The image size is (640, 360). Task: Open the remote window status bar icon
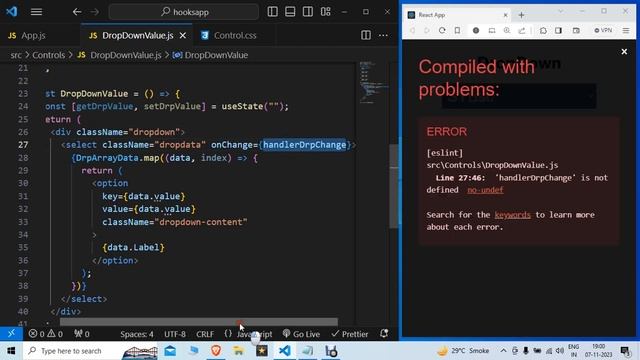click(11, 333)
